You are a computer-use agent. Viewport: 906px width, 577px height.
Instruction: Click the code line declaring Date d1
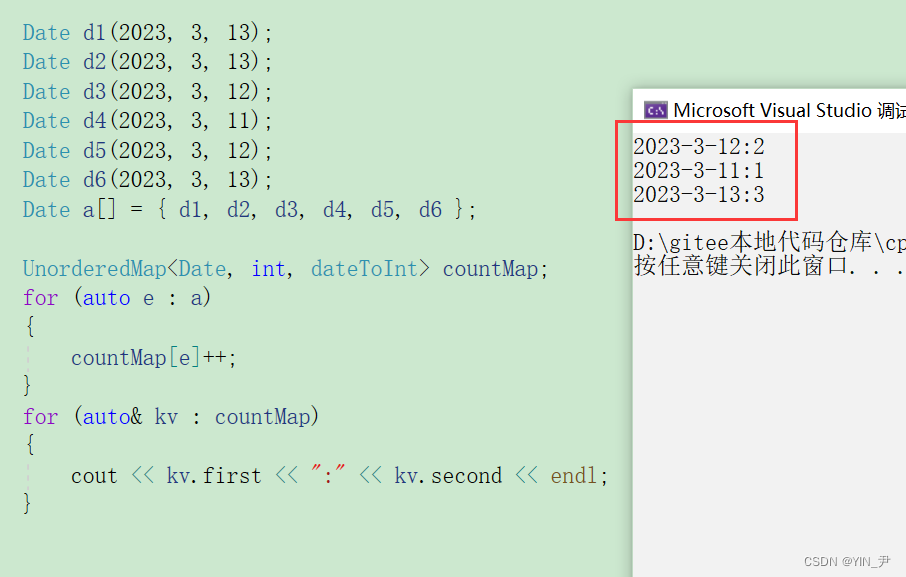[147, 32]
